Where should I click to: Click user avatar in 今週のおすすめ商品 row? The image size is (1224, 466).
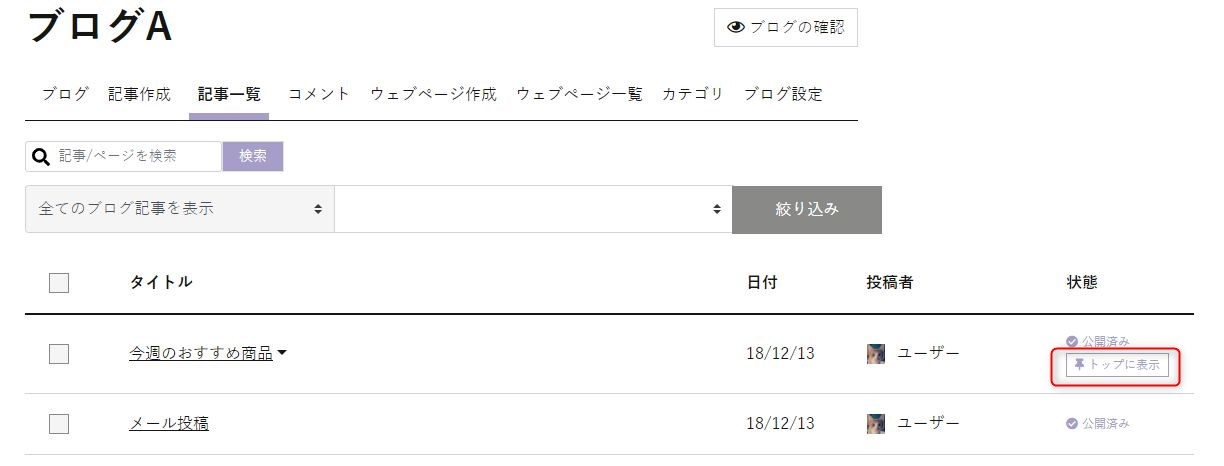click(x=876, y=353)
